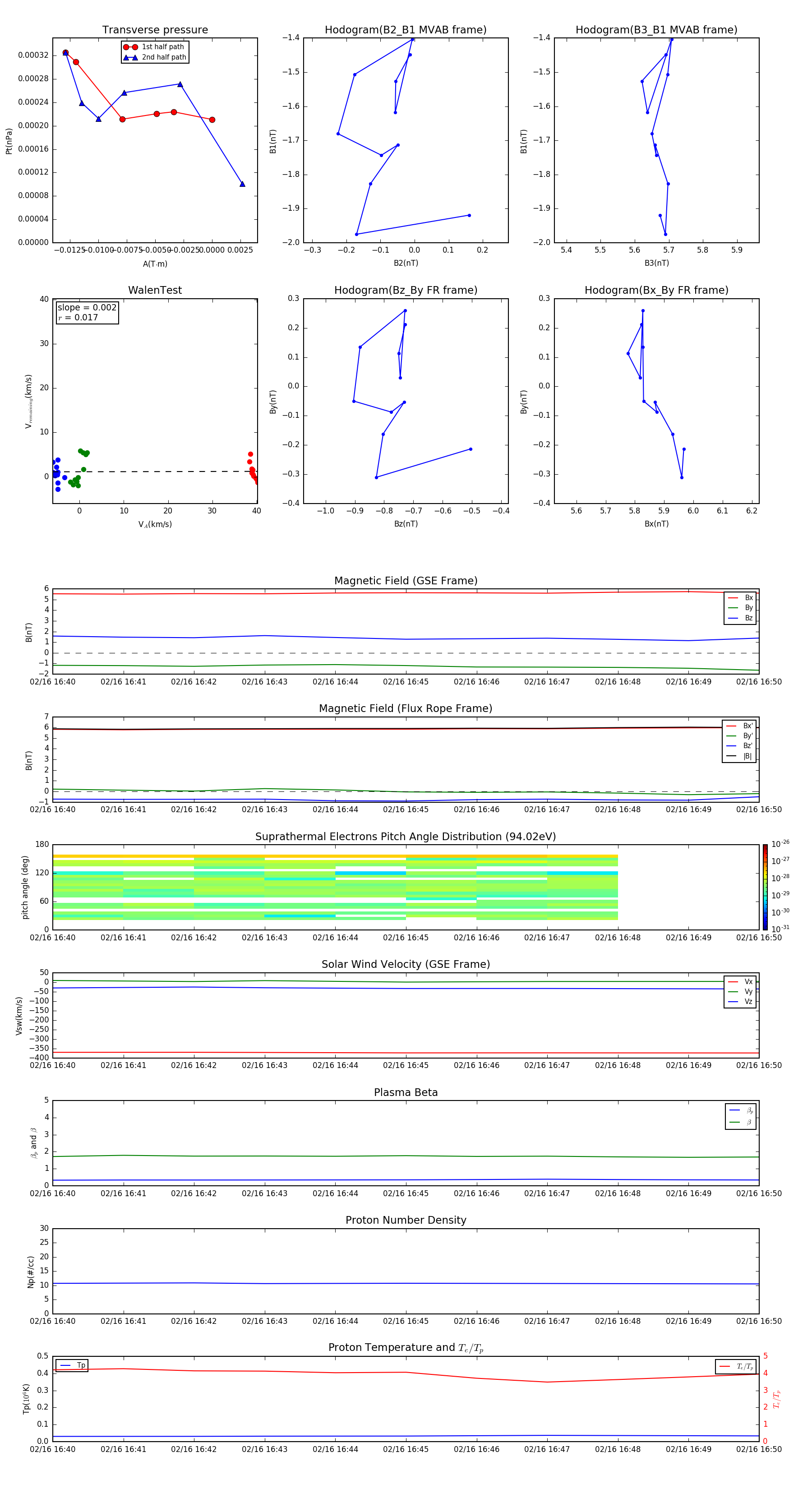
Task: Click the 'Vz' legend entry in velocity panel
Action: [x=740, y=1002]
